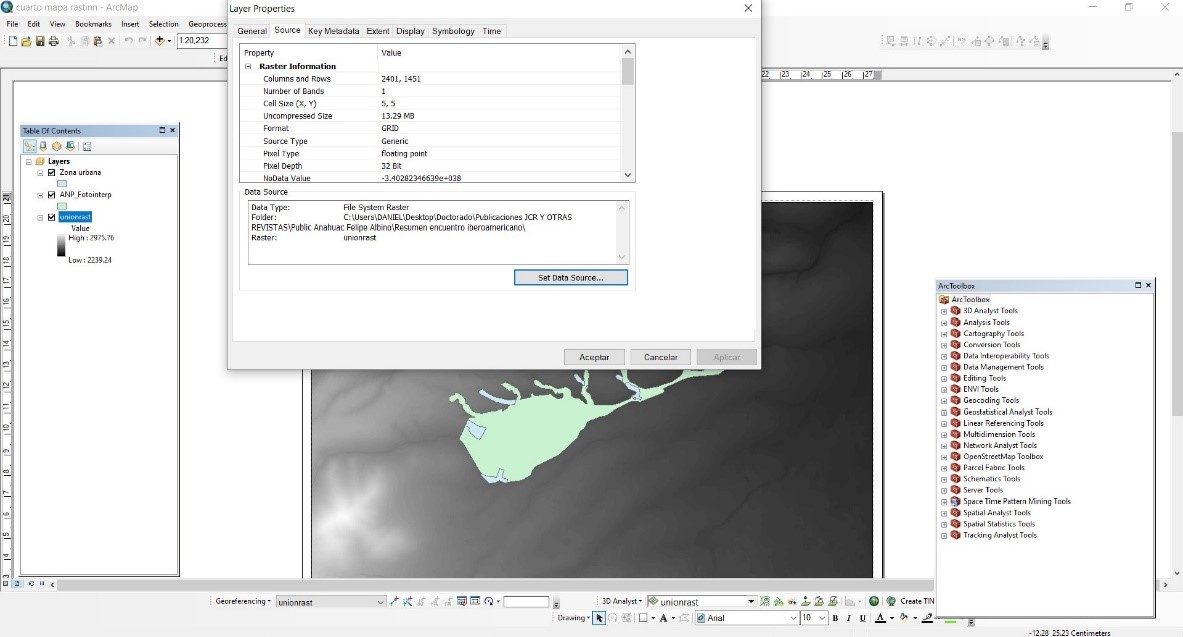Open the Spatial Analyst Tools toolbox icon
This screenshot has height=637, width=1183.
955,513
